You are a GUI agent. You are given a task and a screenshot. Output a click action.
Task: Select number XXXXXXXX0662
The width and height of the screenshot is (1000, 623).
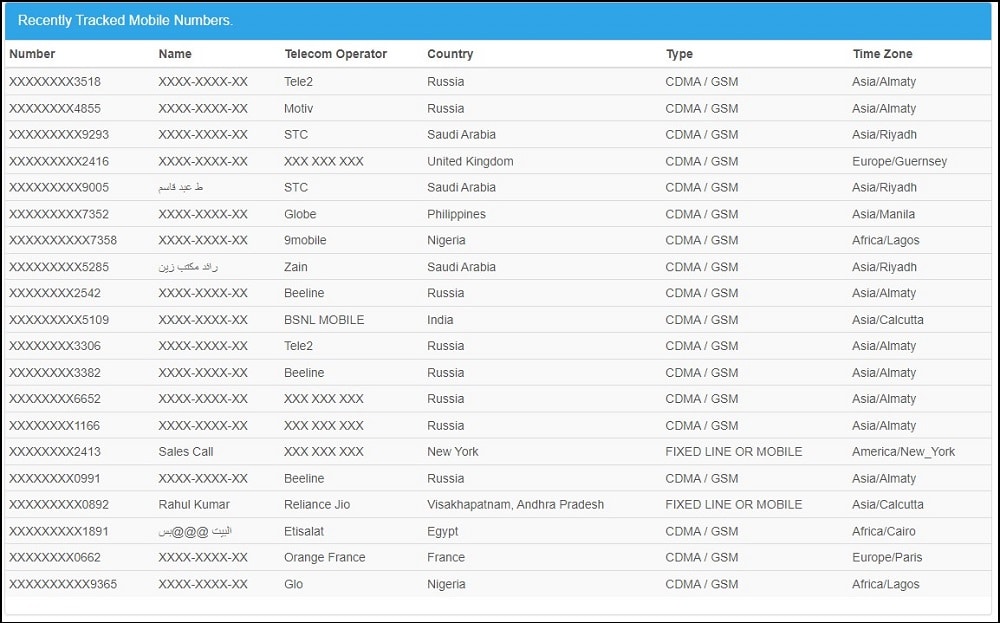coord(55,557)
